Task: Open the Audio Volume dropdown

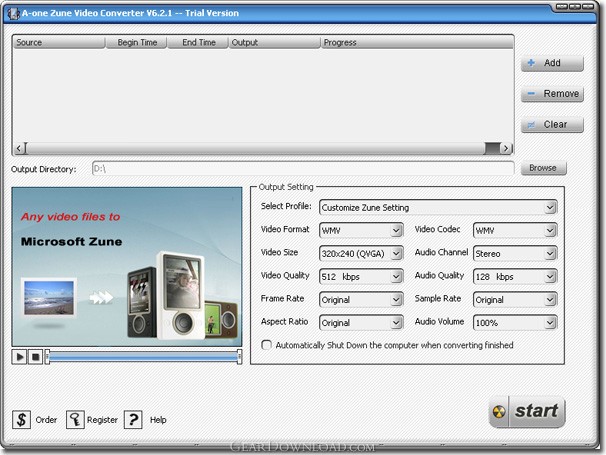Action: (515, 323)
